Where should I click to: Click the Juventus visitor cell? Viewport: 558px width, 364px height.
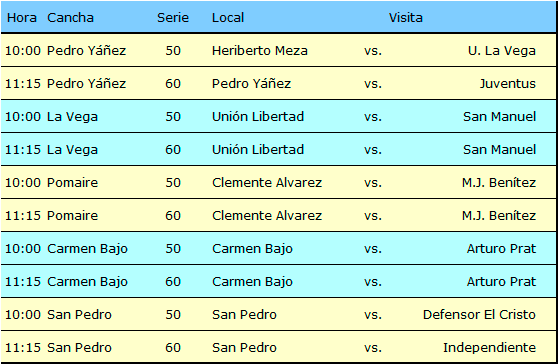click(507, 84)
